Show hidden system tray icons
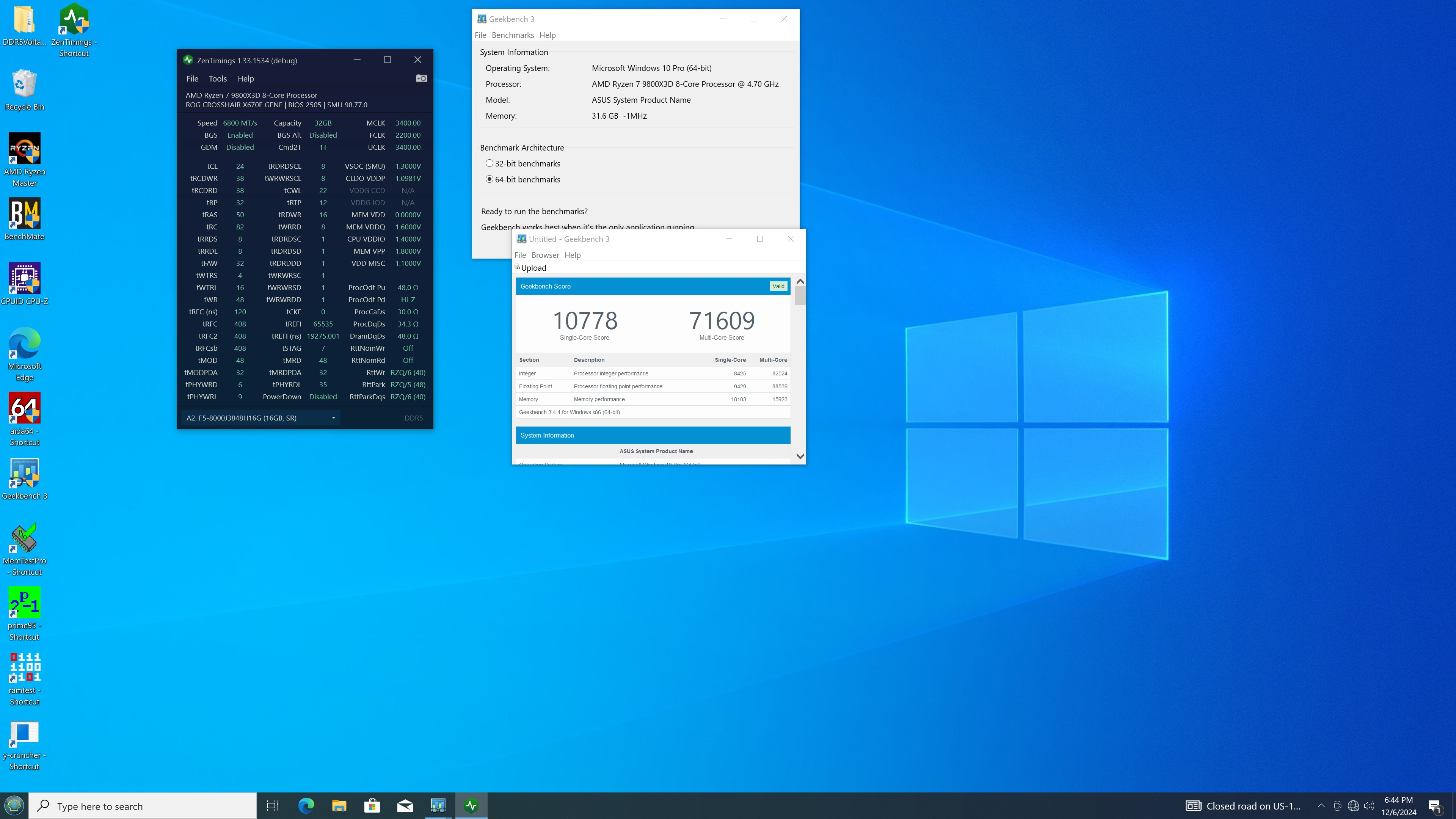 click(1321, 806)
